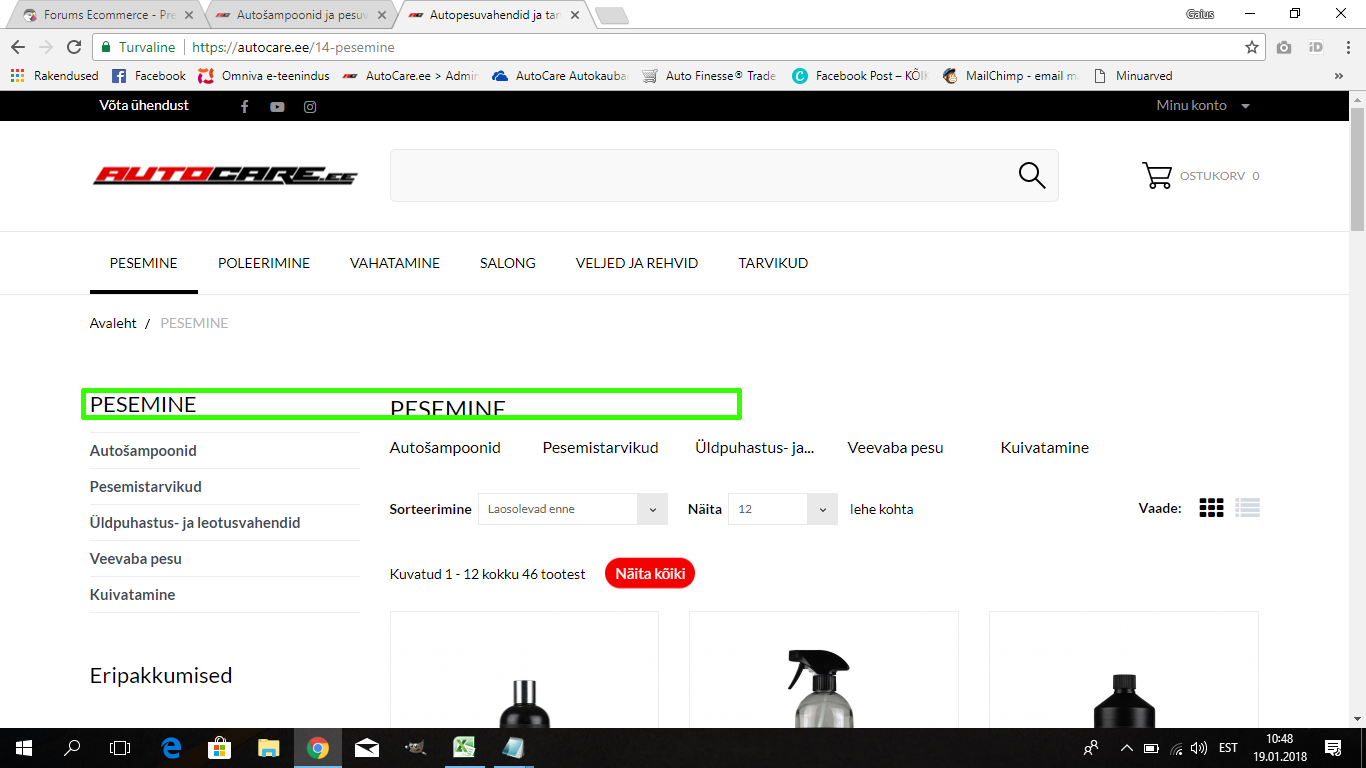Open Näita items-per-page dropdown
Image resolution: width=1366 pixels, height=768 pixels.
(x=783, y=509)
